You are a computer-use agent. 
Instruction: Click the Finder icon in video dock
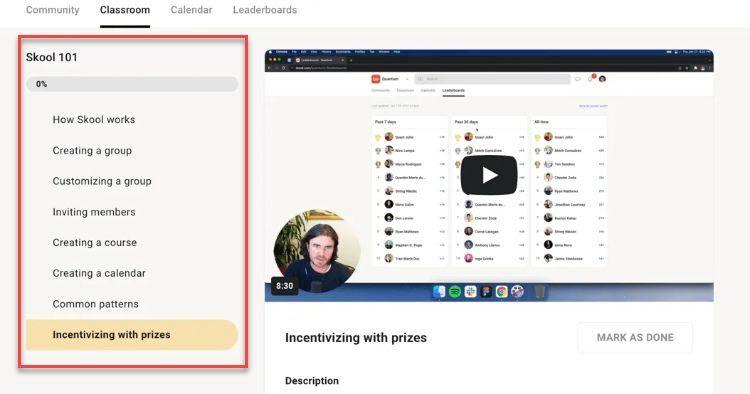tap(439, 291)
